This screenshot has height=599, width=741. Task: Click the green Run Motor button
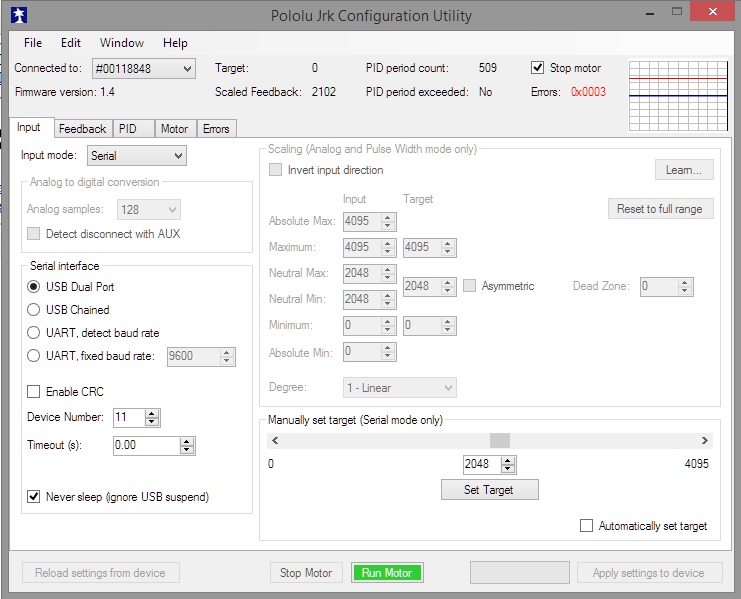click(x=387, y=573)
